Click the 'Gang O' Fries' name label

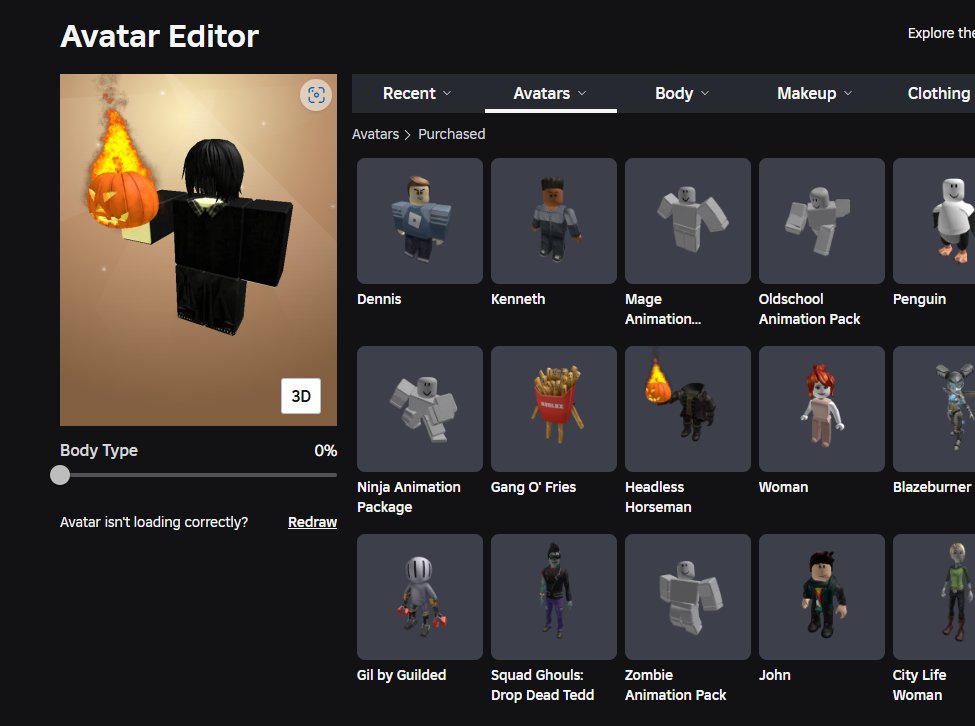(534, 487)
